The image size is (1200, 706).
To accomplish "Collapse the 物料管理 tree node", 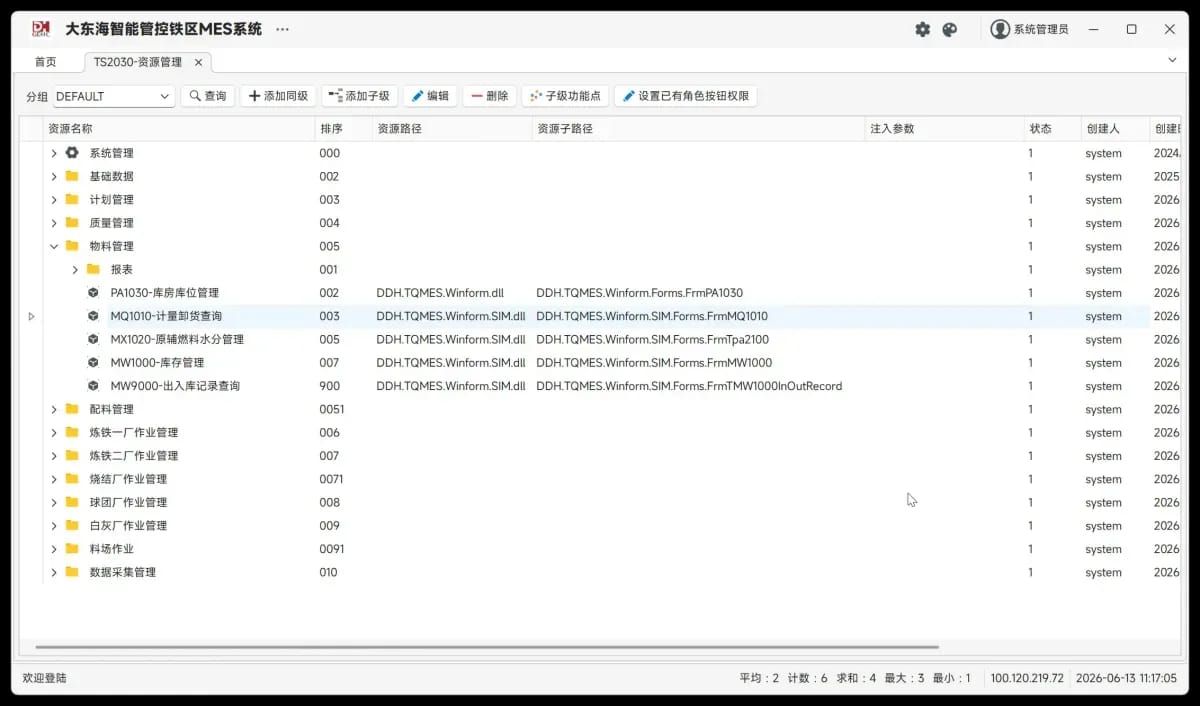I will [x=54, y=246].
